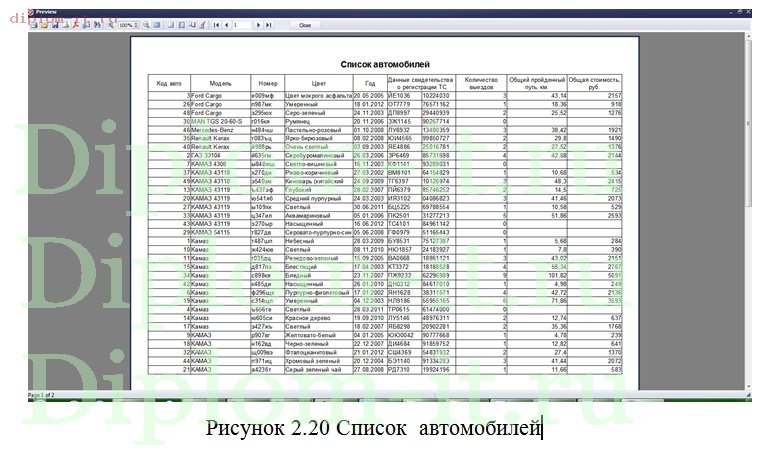Click the vertical scrollbar of preview
Screen dimensions: 763x455
pyautogui.click(x=748, y=211)
